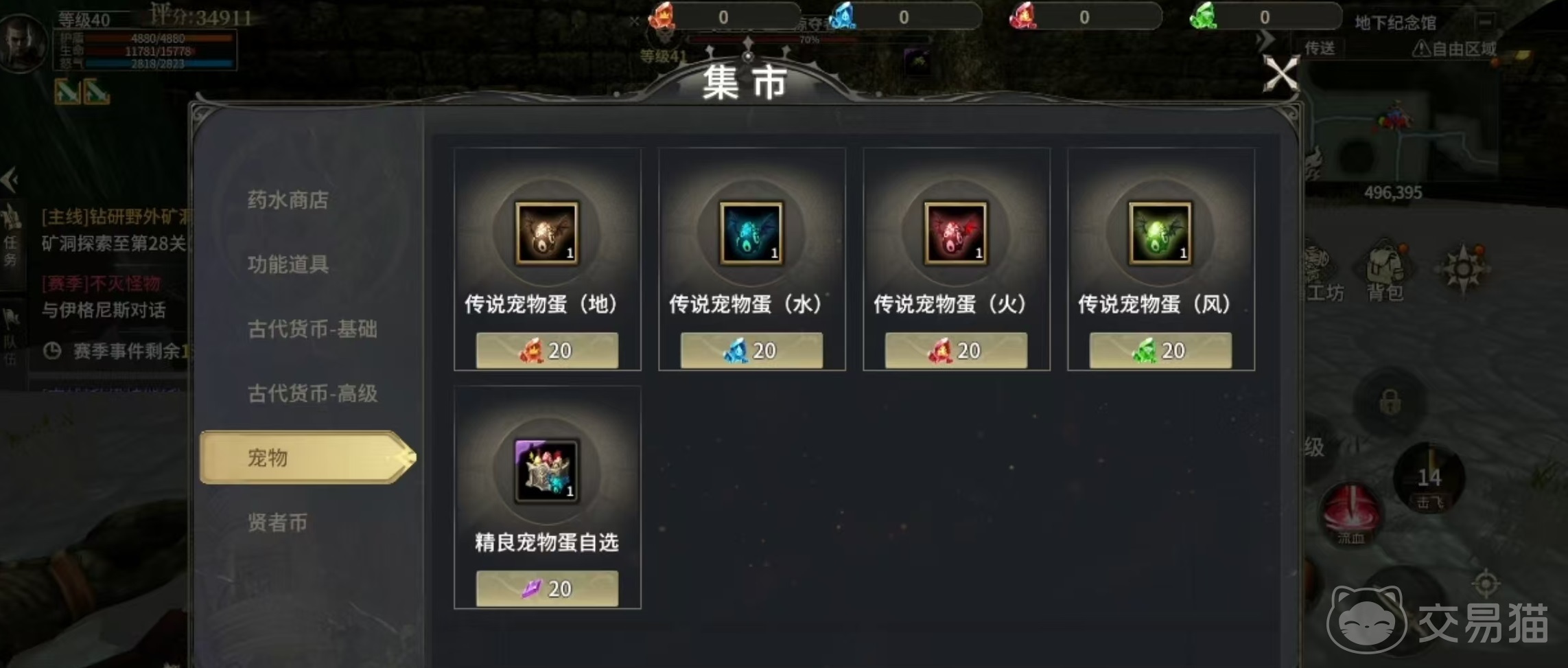Screen dimensions: 1568x668
Task: Select the blue Legendary Pet Egg (水) icon
Action: (751, 233)
